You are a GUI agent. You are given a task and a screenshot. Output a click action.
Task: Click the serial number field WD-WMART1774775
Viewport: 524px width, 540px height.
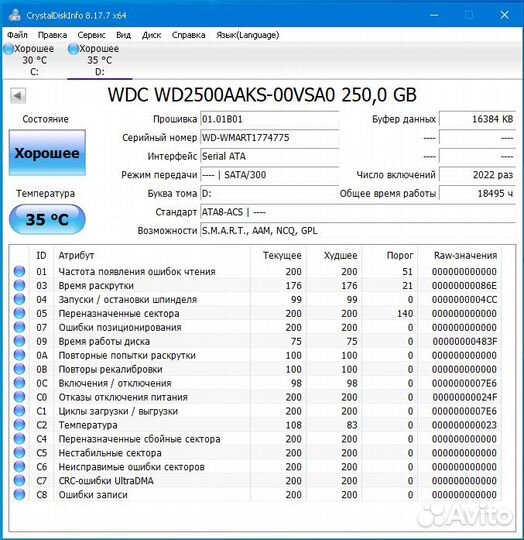[x=270, y=138]
